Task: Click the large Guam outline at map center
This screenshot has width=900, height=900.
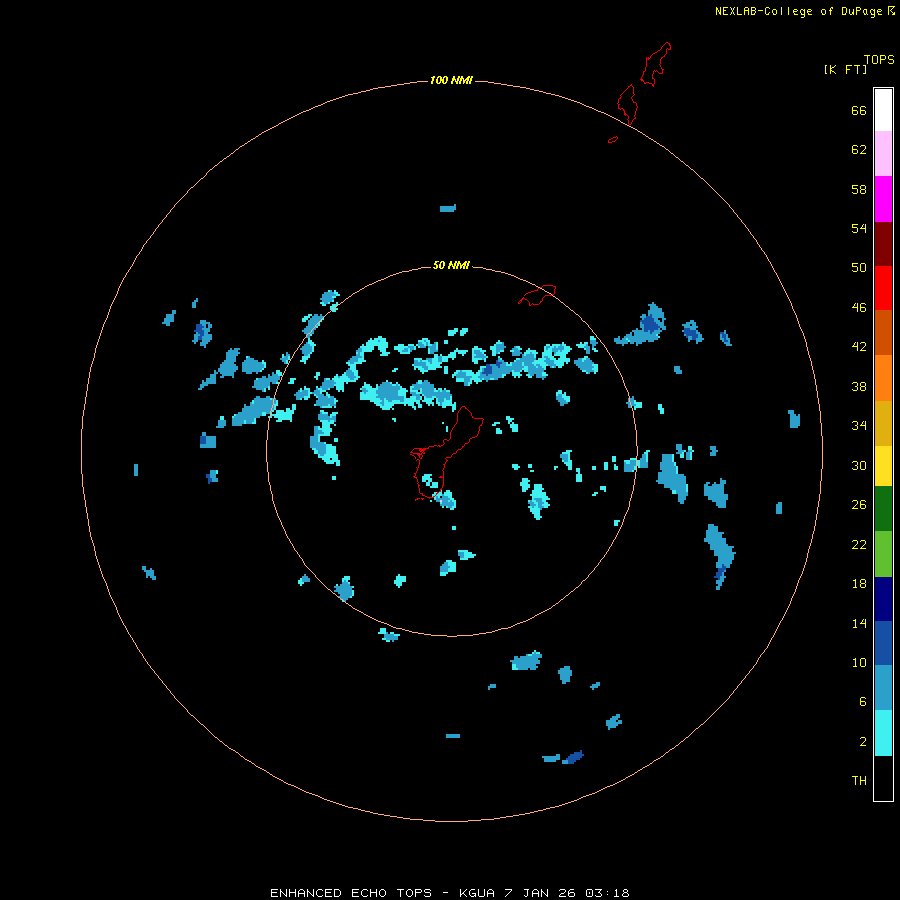Action: tap(445, 453)
